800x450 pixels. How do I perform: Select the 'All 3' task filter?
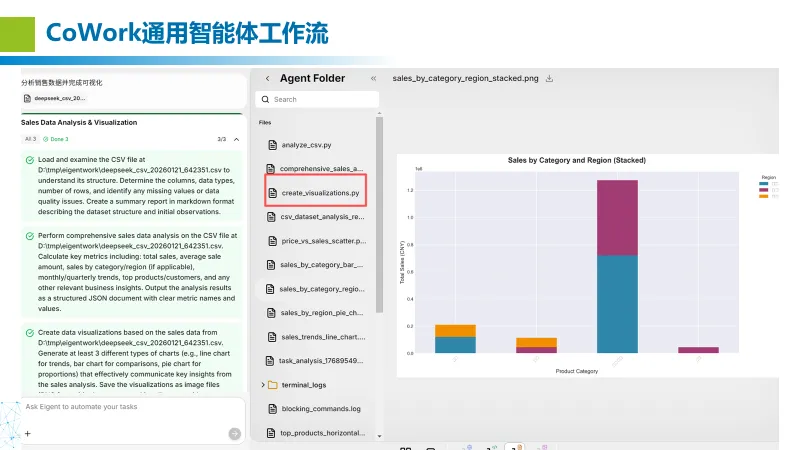(x=31, y=139)
